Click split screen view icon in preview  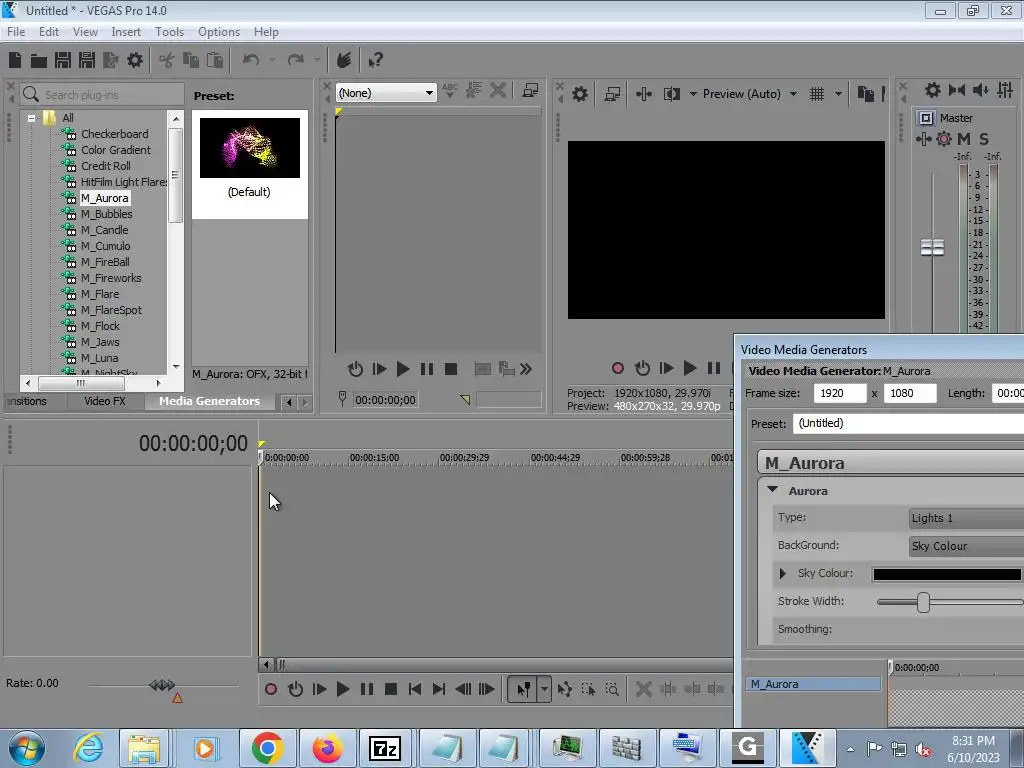[x=671, y=94]
